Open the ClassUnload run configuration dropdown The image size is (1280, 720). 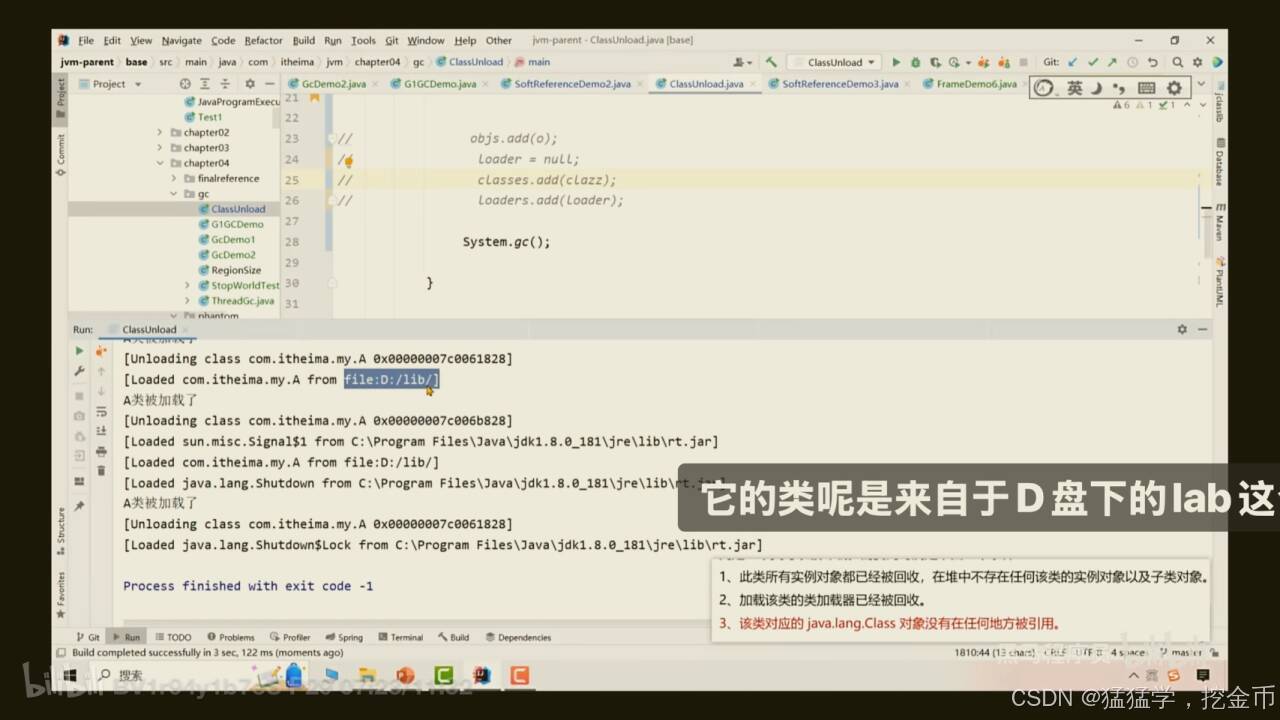click(x=835, y=62)
